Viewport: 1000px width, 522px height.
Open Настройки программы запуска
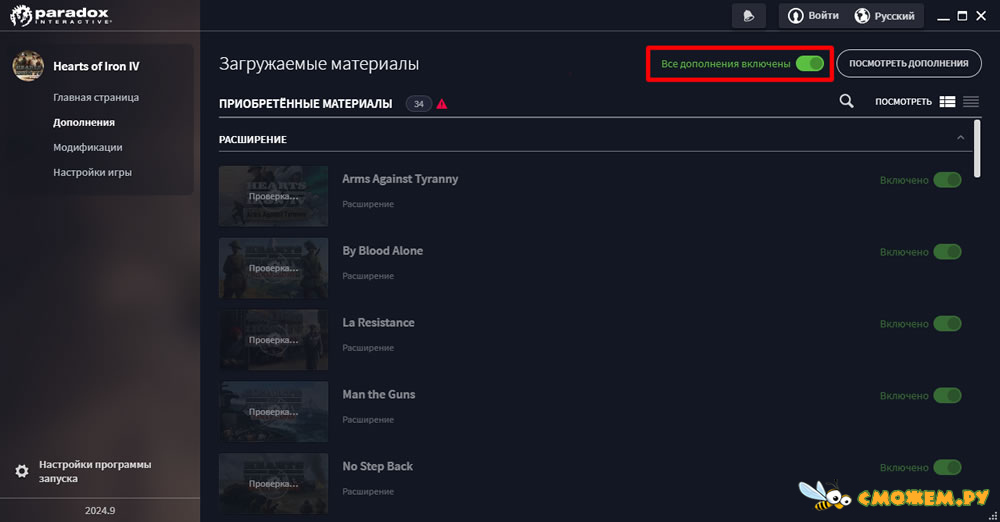[x=95, y=471]
